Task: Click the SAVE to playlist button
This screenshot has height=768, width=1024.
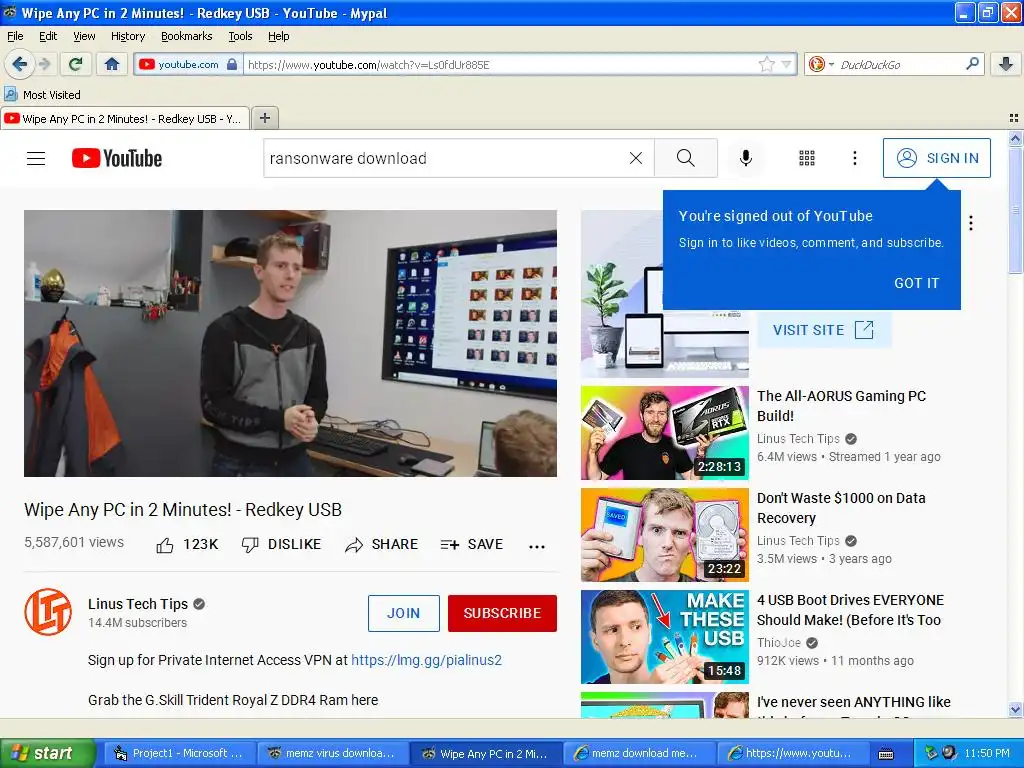Action: pos(472,544)
